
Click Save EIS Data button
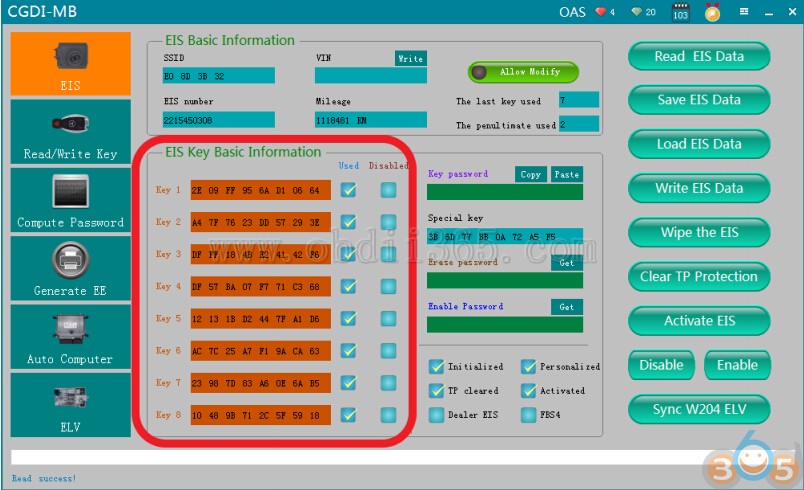[699, 100]
